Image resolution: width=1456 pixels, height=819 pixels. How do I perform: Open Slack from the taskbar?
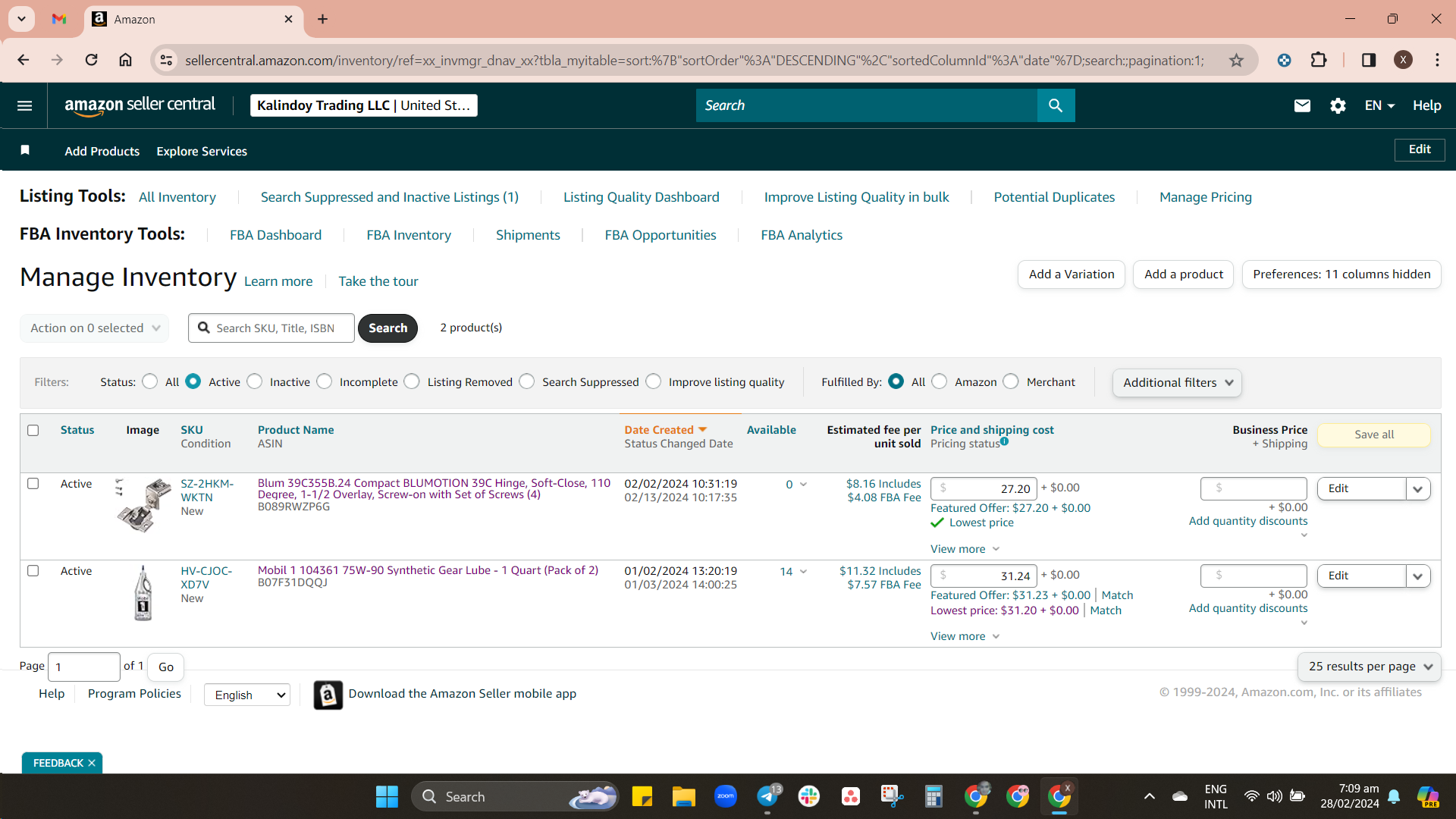[x=809, y=797]
